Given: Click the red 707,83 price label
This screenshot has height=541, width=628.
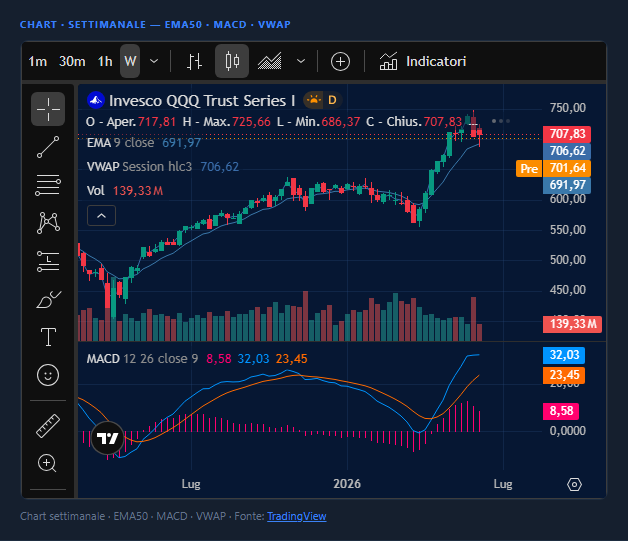Looking at the screenshot, I should (567, 134).
